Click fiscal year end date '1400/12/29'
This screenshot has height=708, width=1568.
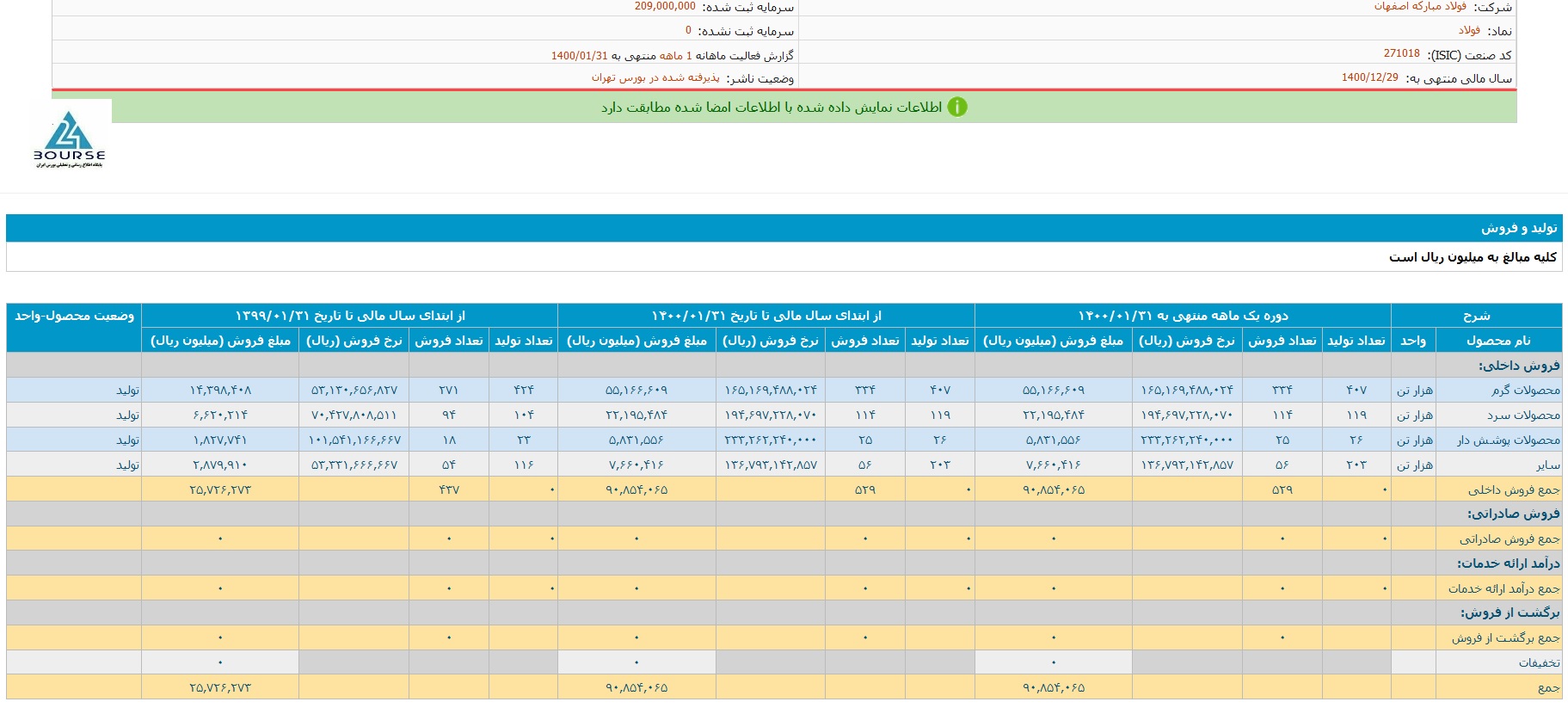(1369, 77)
